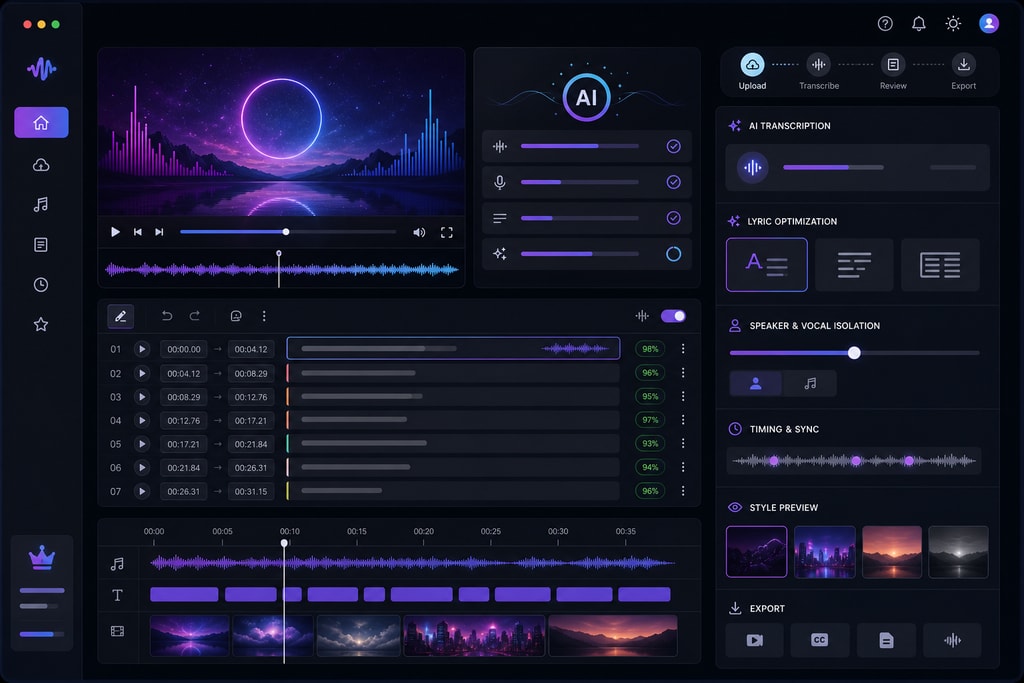Select the two-column lyric layout

point(940,264)
